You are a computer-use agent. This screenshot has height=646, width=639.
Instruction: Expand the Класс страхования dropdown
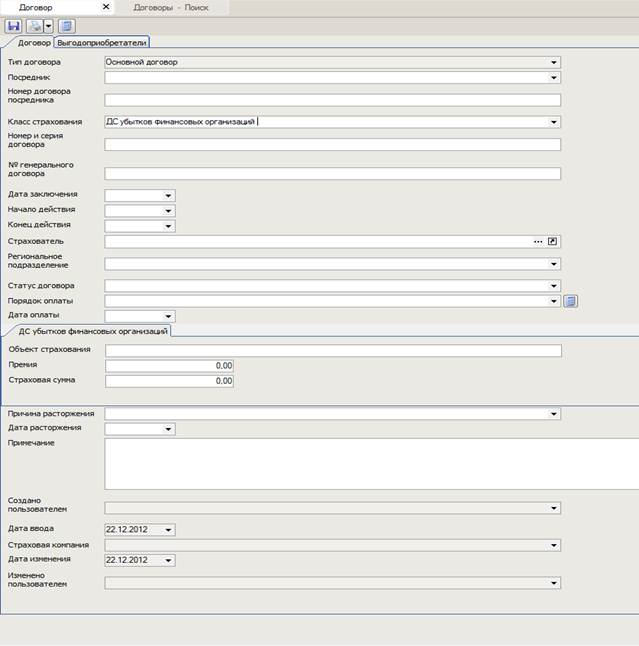coord(554,122)
